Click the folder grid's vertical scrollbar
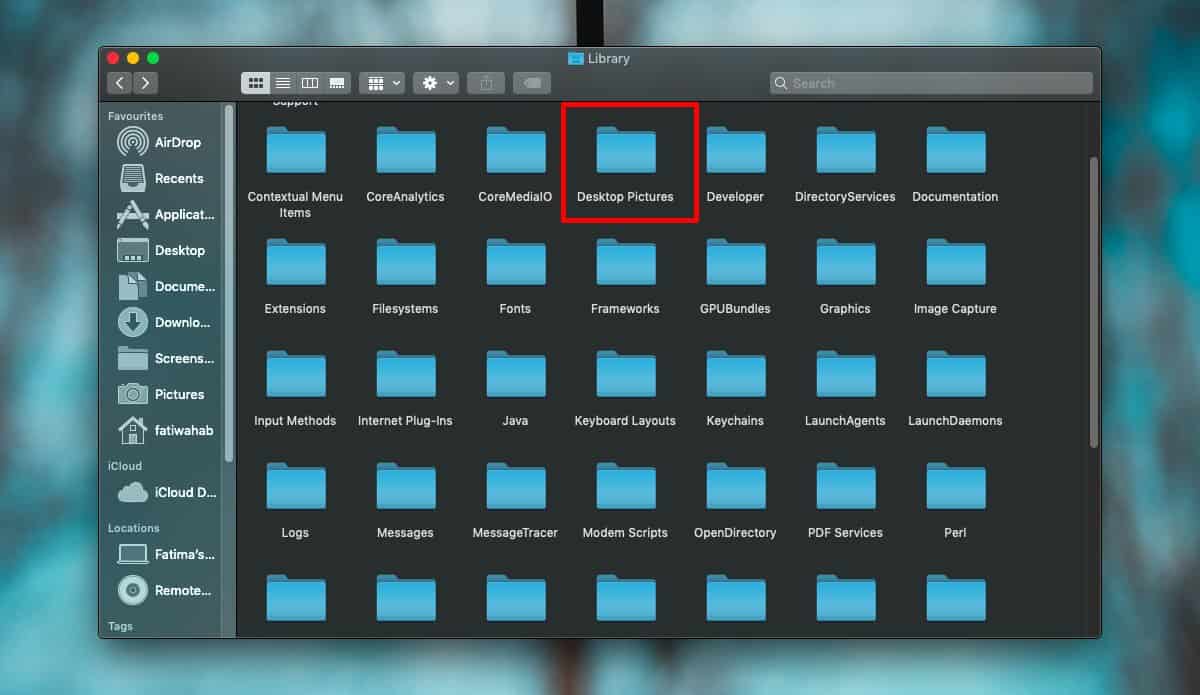 coord(1093,301)
